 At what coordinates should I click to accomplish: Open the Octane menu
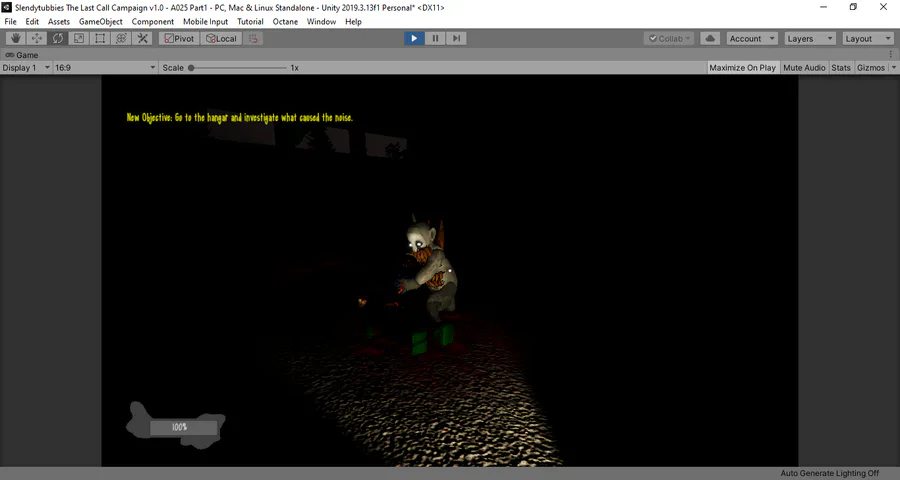pyautogui.click(x=285, y=21)
